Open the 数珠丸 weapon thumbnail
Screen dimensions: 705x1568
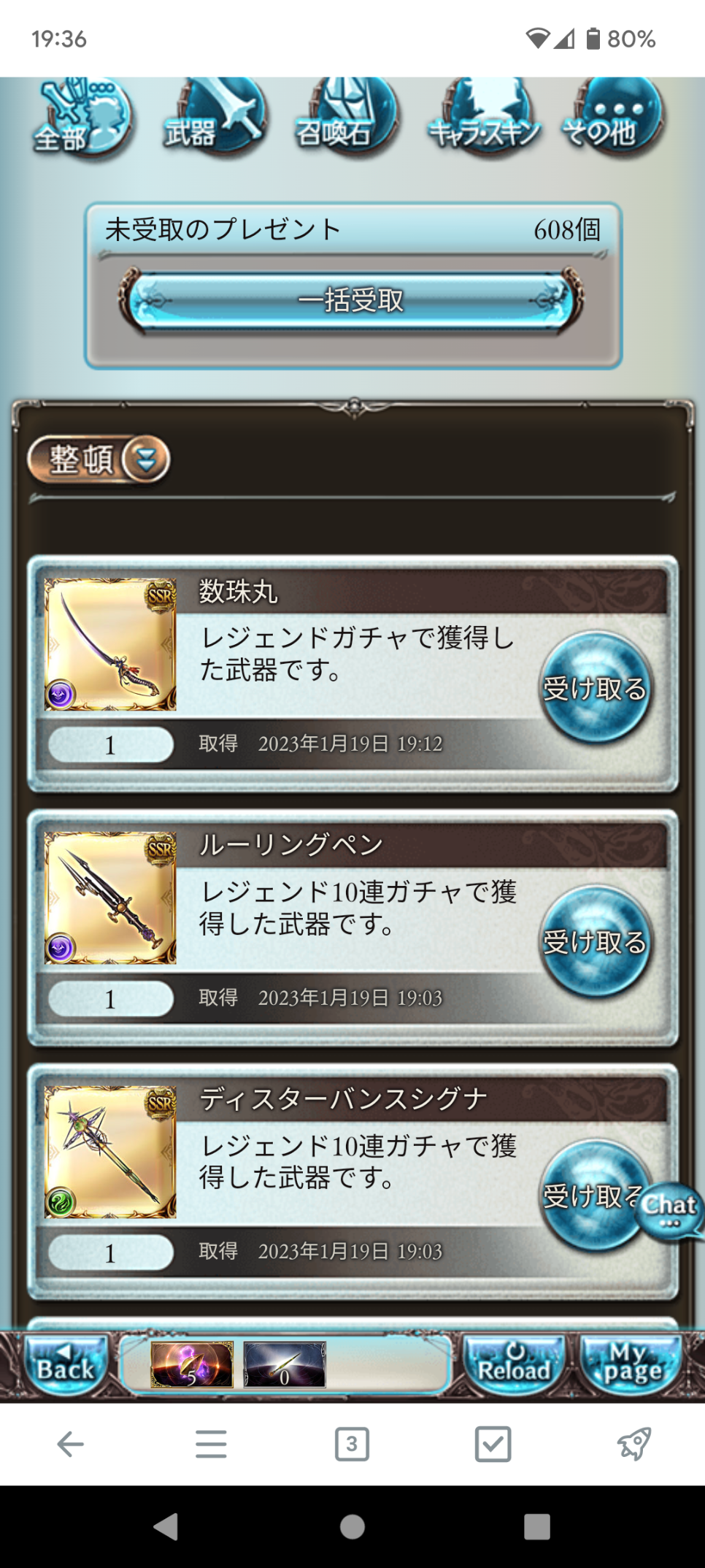(110, 644)
